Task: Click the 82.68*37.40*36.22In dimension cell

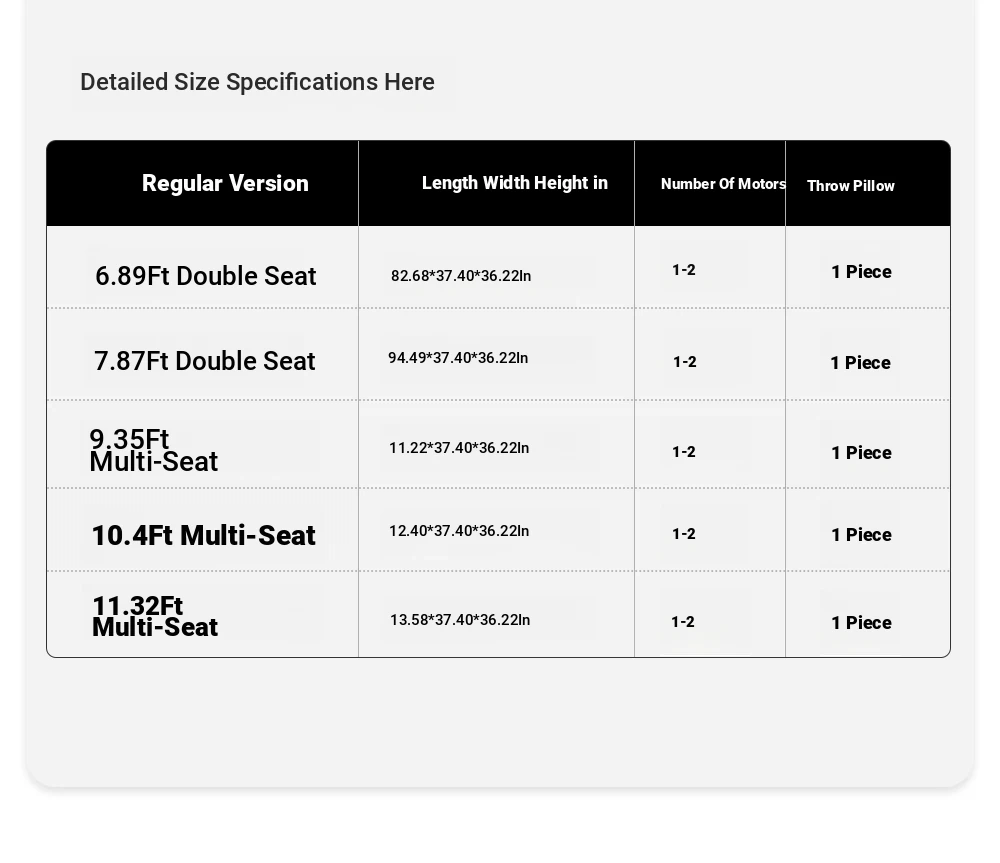Action: click(461, 276)
